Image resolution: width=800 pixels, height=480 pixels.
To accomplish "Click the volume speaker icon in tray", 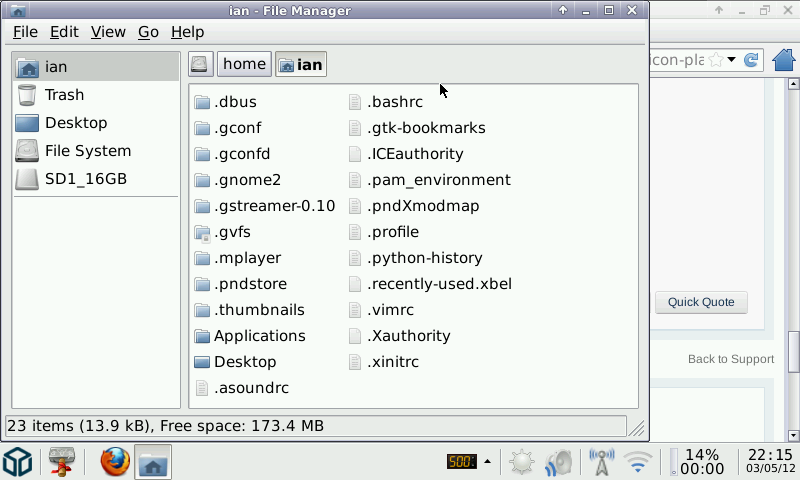I will tap(559, 462).
